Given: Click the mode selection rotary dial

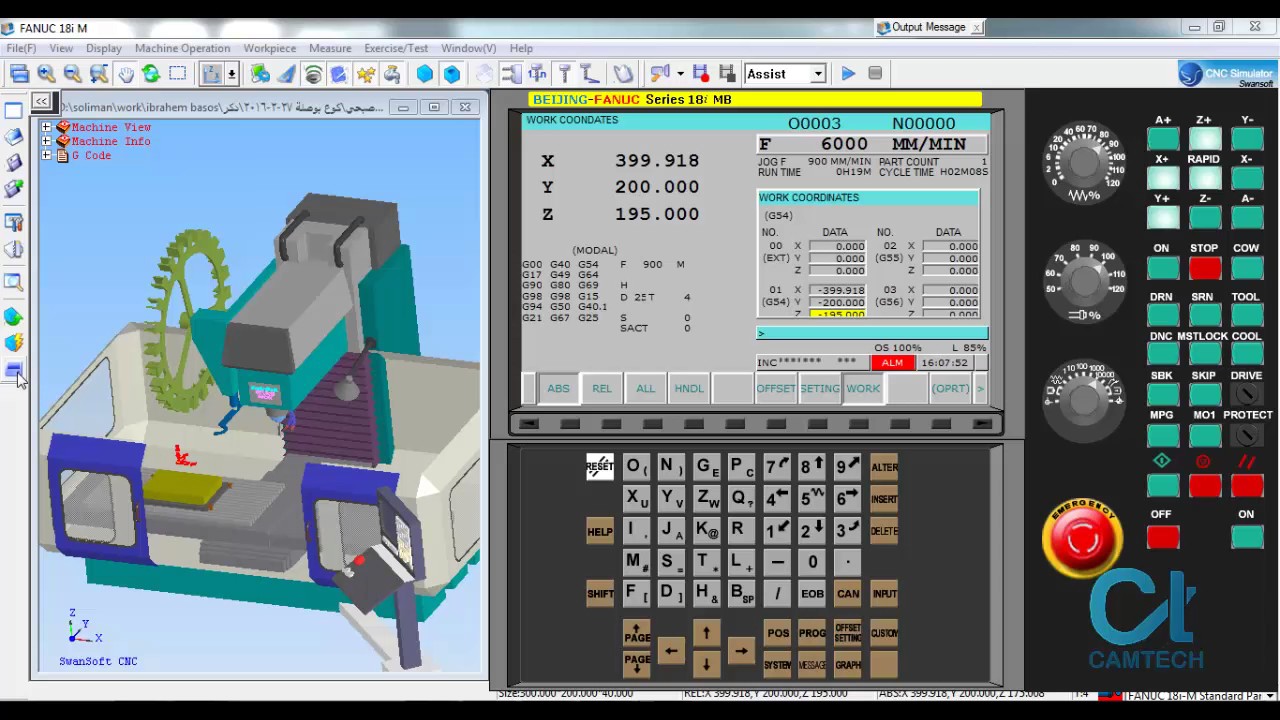Looking at the screenshot, I should [1084, 400].
